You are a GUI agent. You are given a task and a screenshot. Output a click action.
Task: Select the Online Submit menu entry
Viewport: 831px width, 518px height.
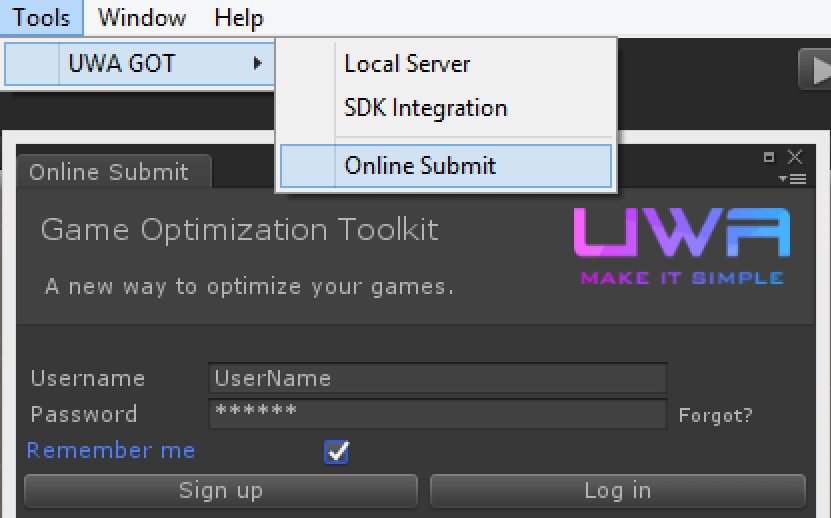420,166
